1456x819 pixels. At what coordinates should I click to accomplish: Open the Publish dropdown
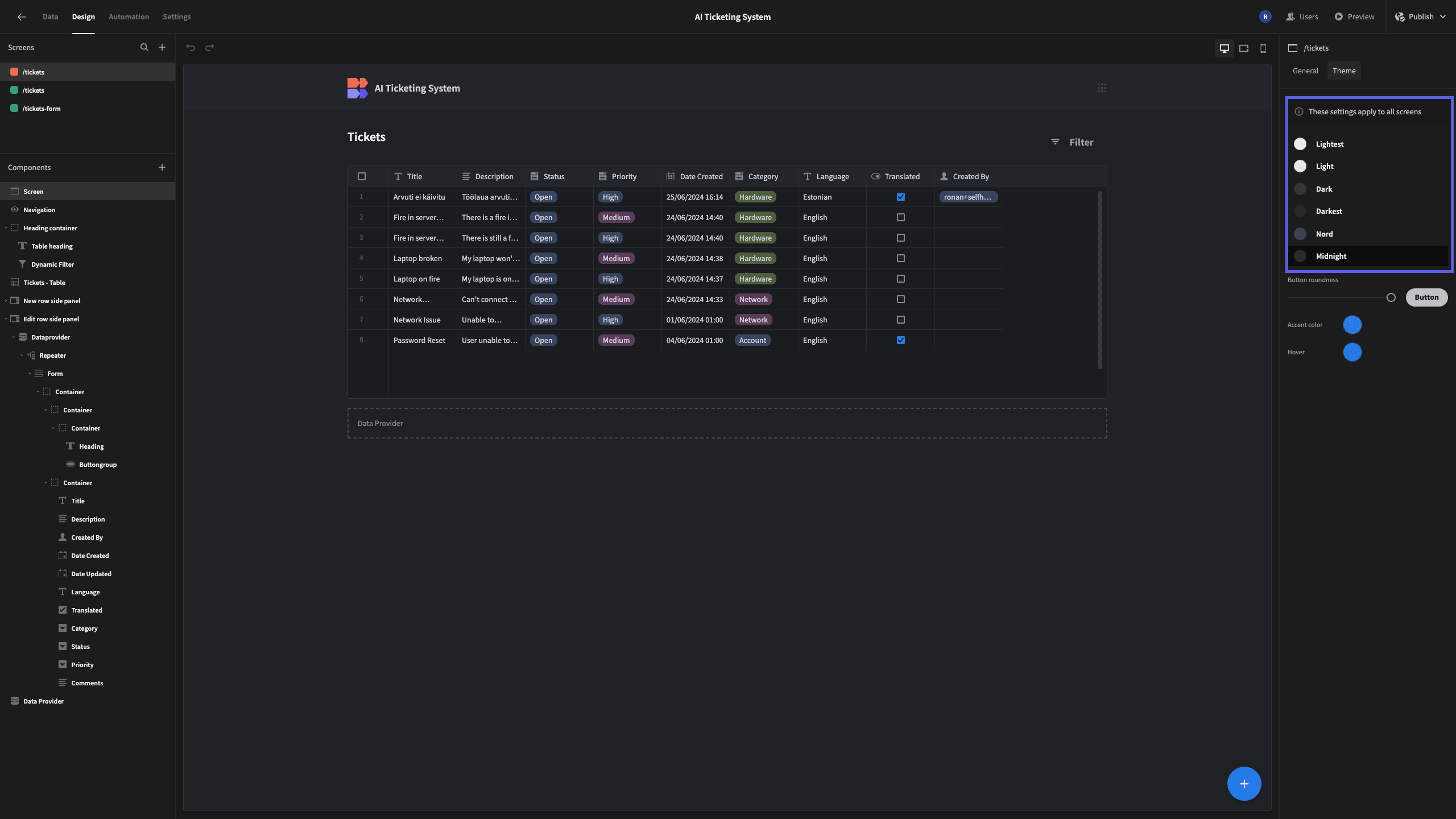tap(1420, 17)
